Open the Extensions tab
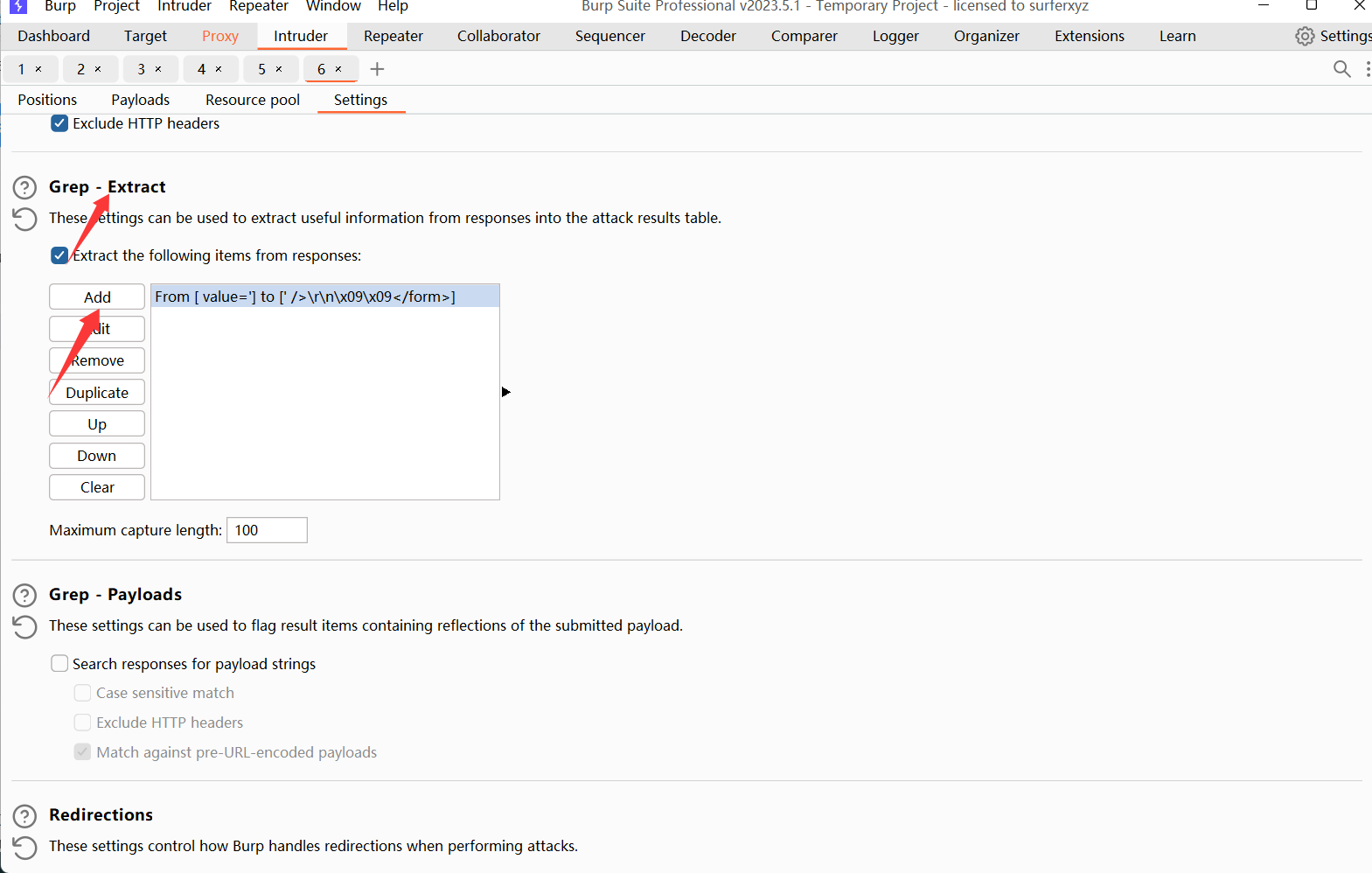 click(x=1090, y=36)
